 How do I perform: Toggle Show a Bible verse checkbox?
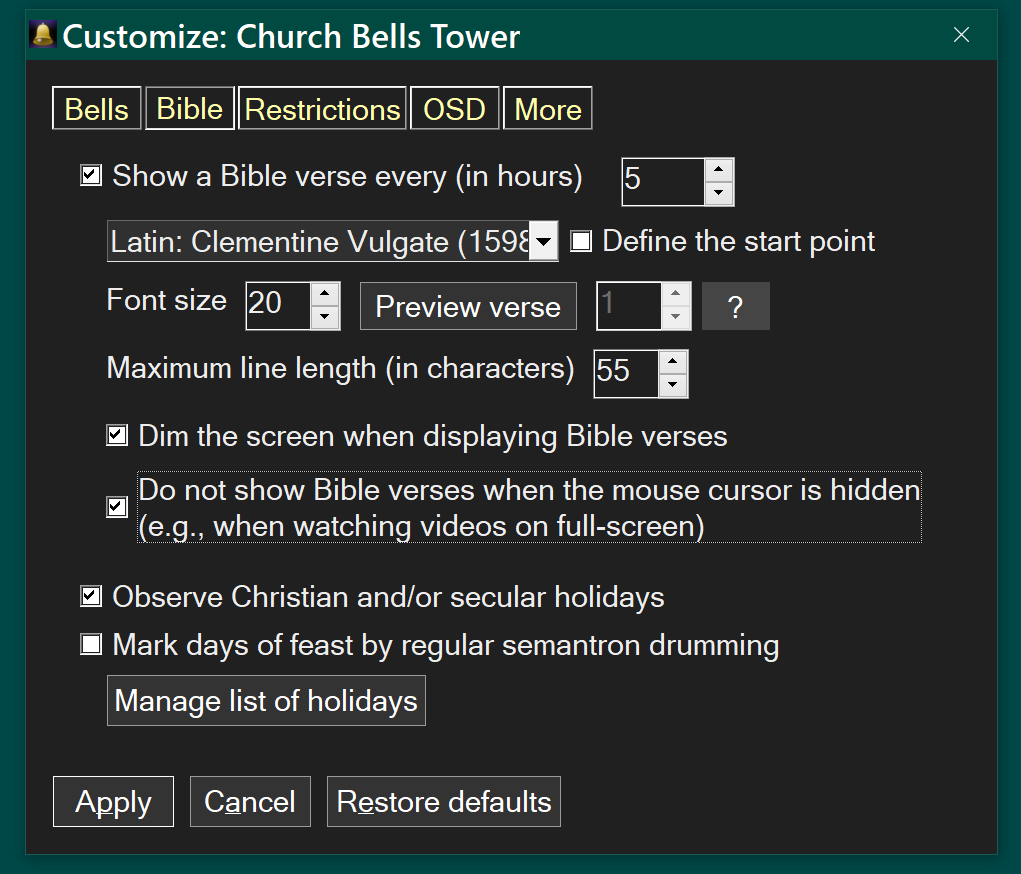91,176
